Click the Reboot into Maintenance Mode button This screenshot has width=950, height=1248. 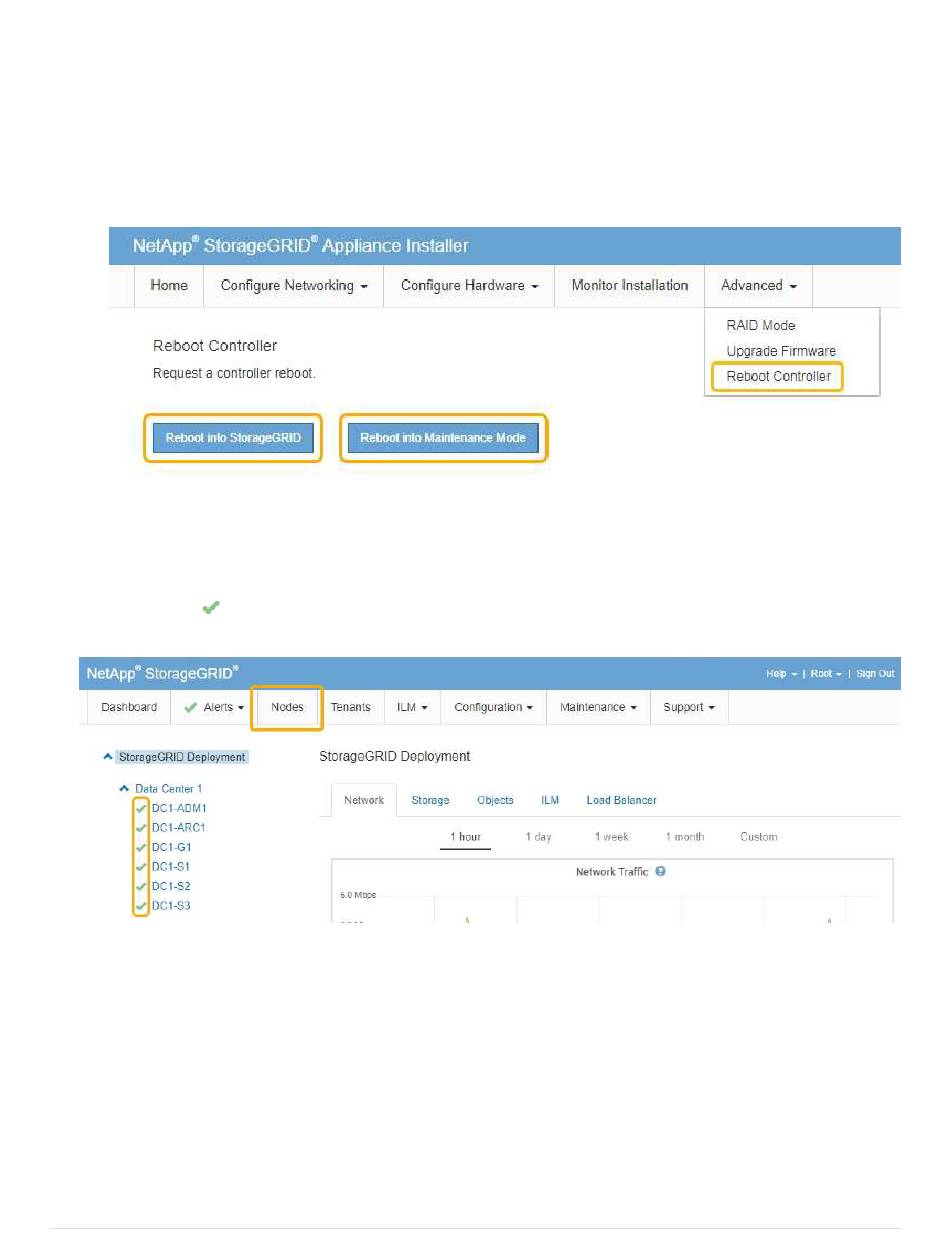tap(443, 438)
